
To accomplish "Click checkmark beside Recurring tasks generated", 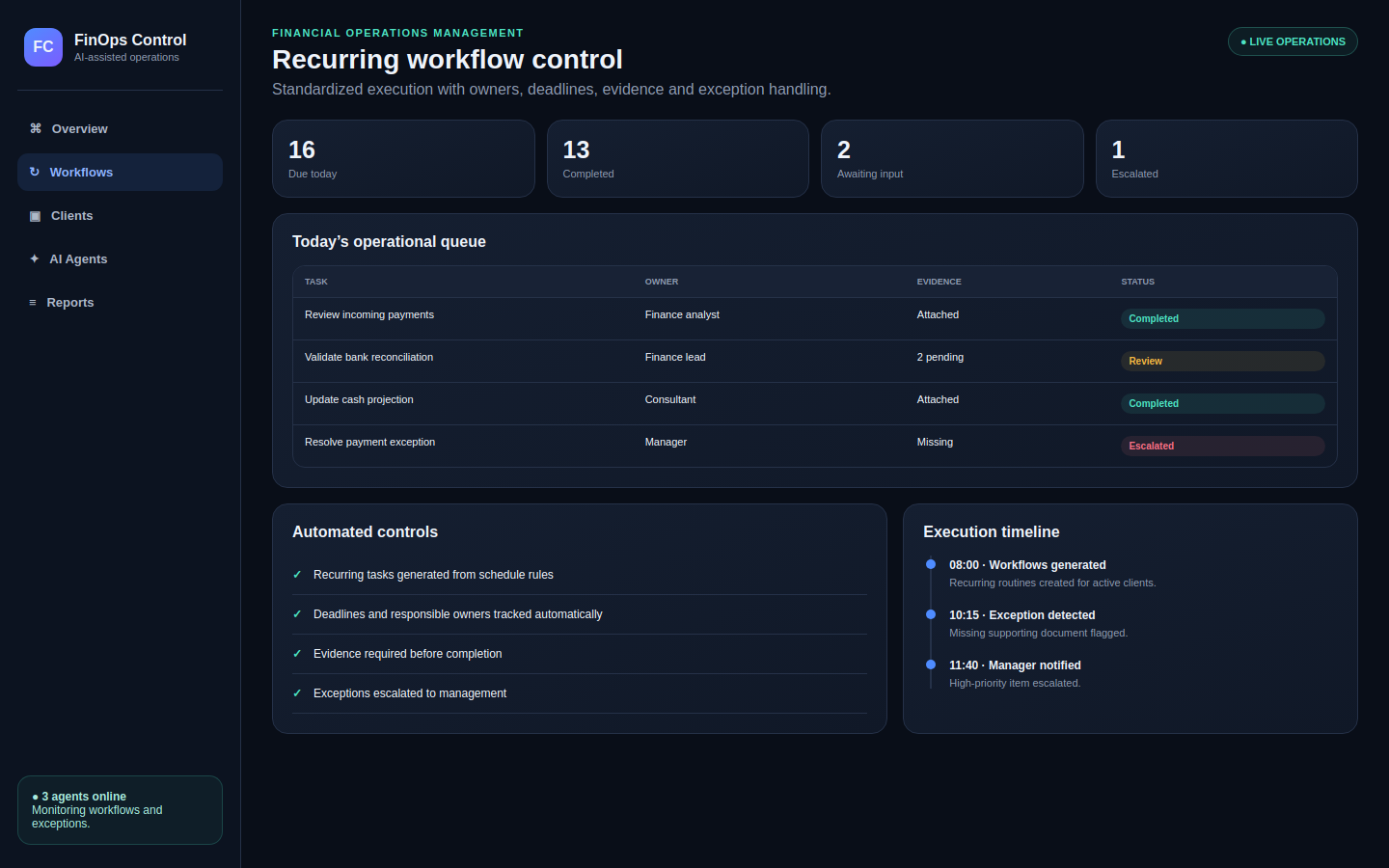I will 297,575.
